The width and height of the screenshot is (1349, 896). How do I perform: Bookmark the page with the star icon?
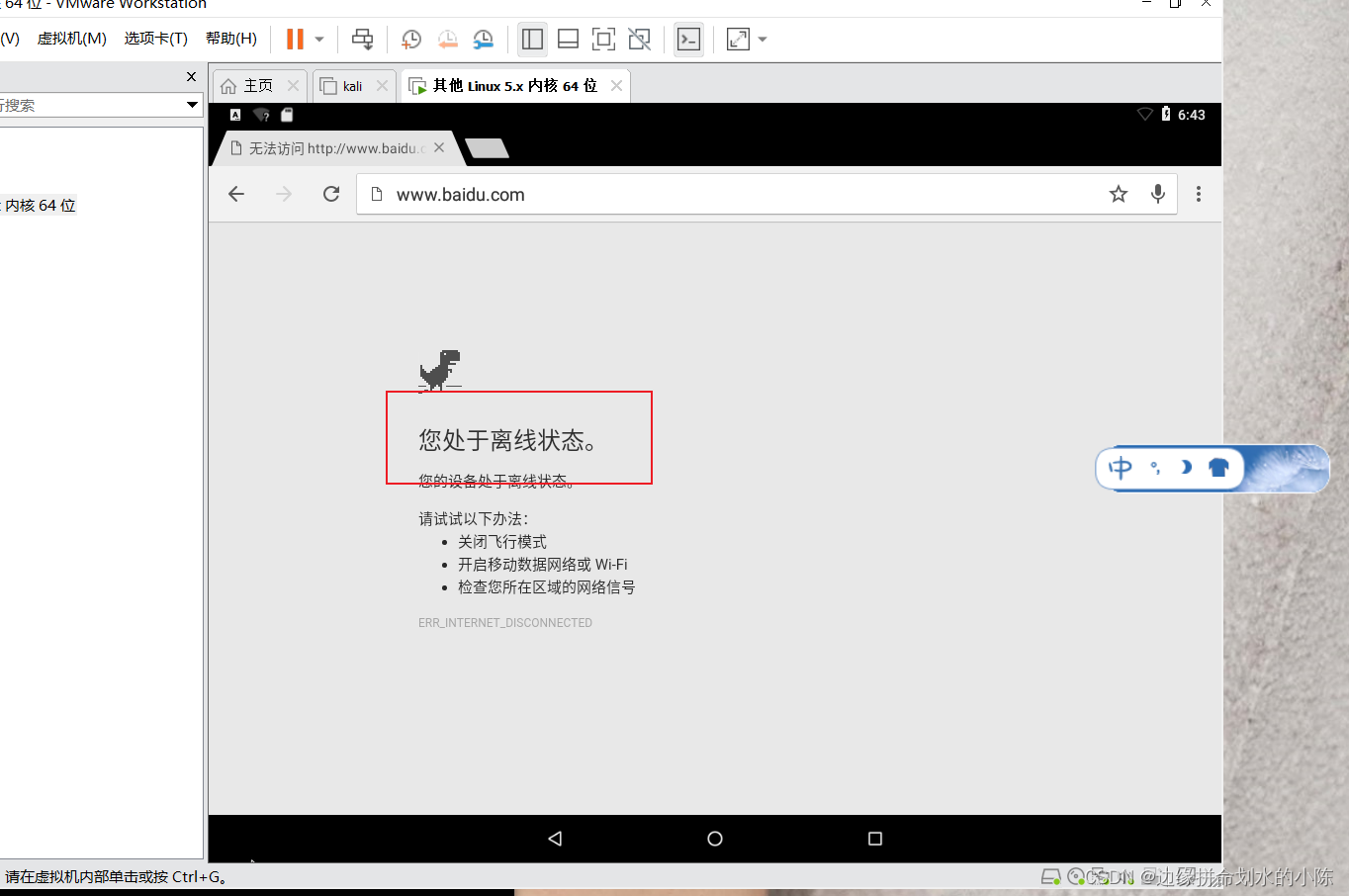coord(1119,194)
